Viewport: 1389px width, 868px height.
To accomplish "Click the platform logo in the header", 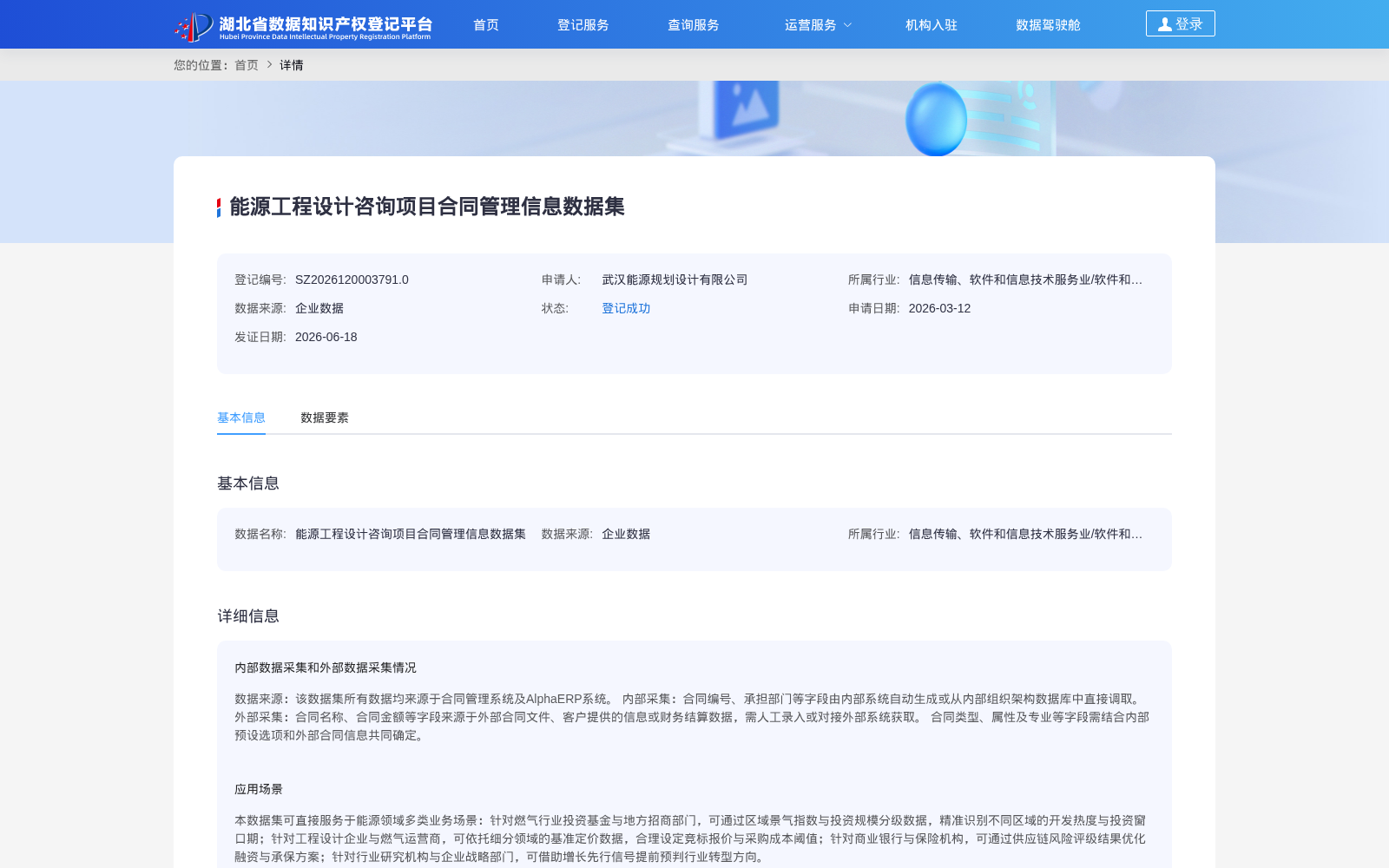I will (x=303, y=26).
